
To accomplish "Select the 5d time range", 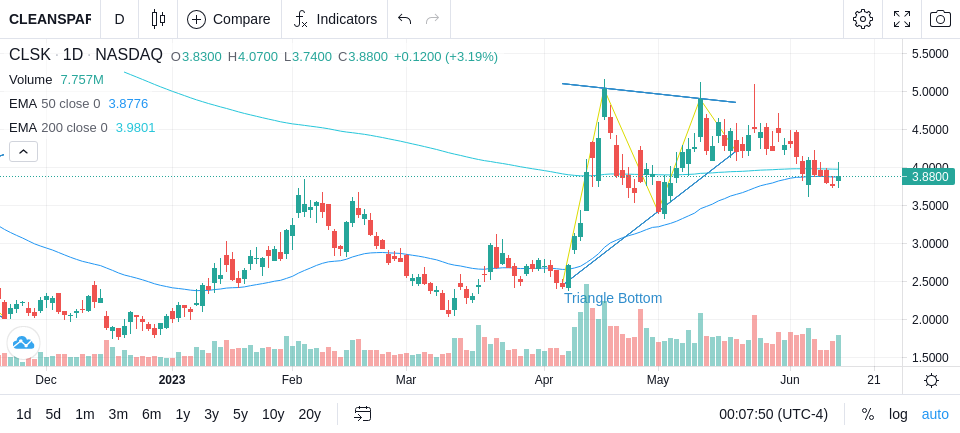I will (x=53, y=414).
